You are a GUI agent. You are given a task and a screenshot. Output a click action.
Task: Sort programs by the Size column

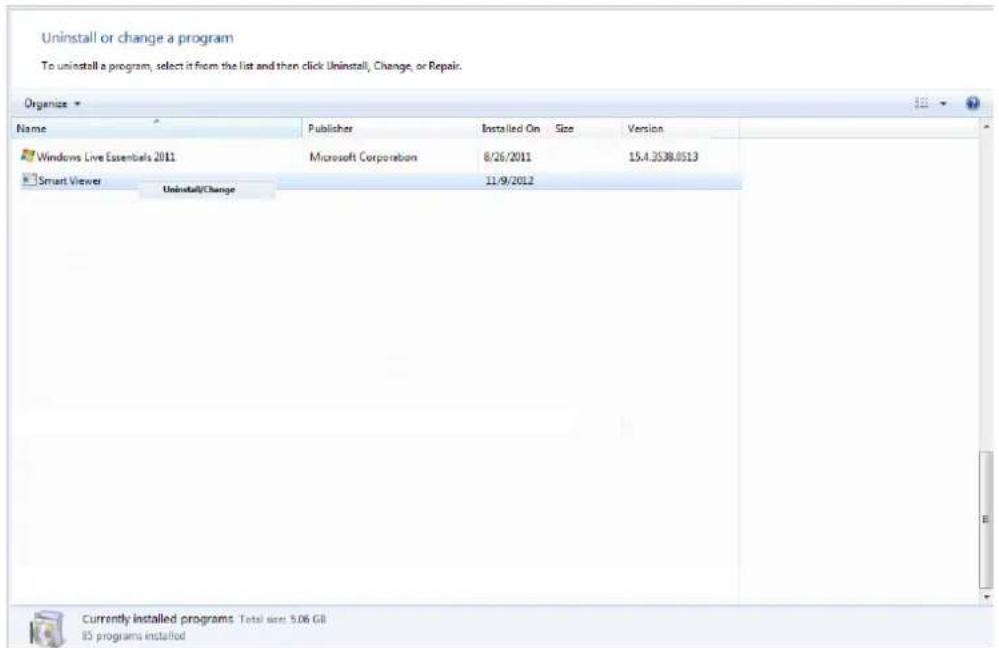click(x=585, y=129)
